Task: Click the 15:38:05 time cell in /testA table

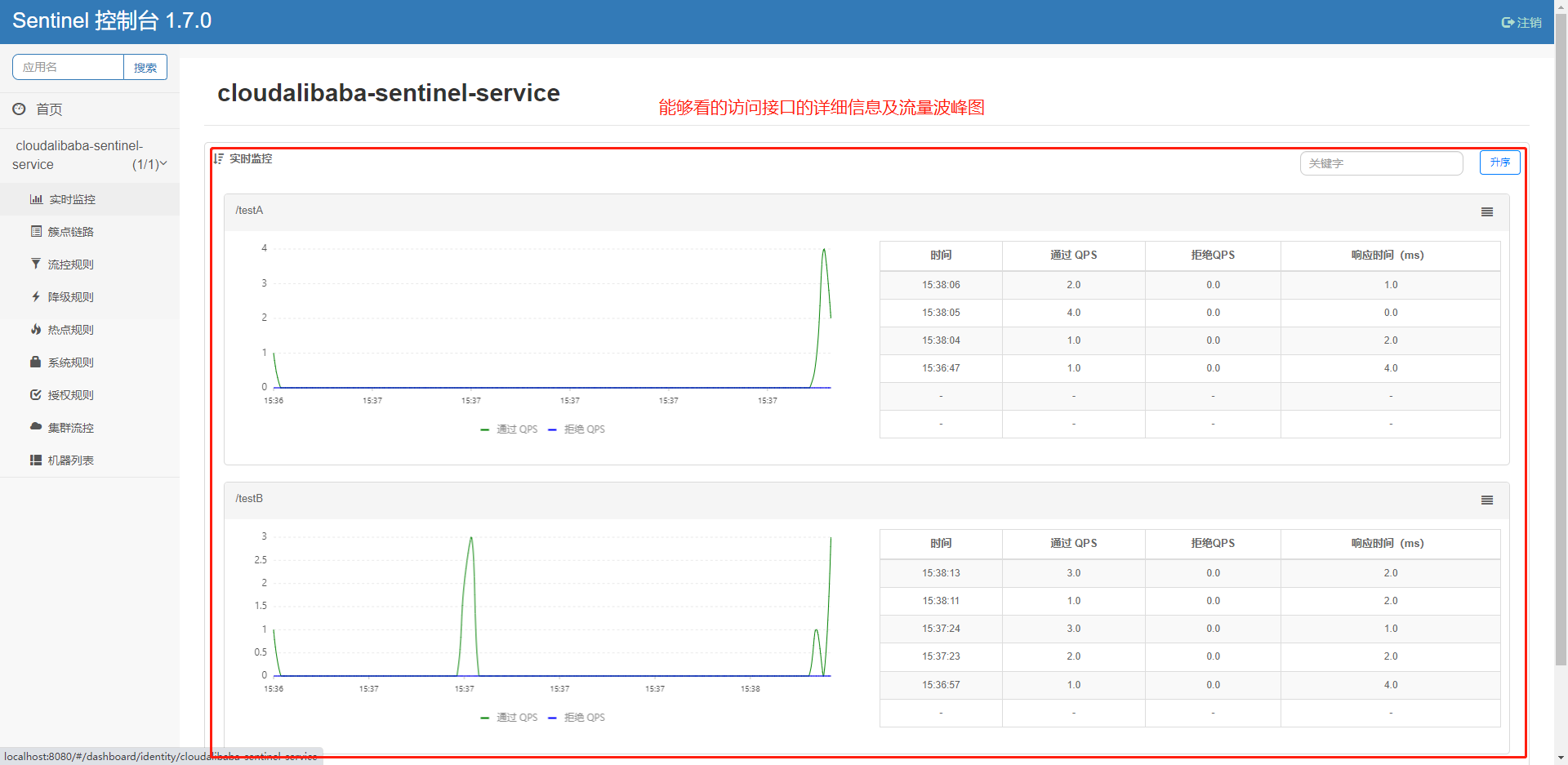Action: coord(941,313)
